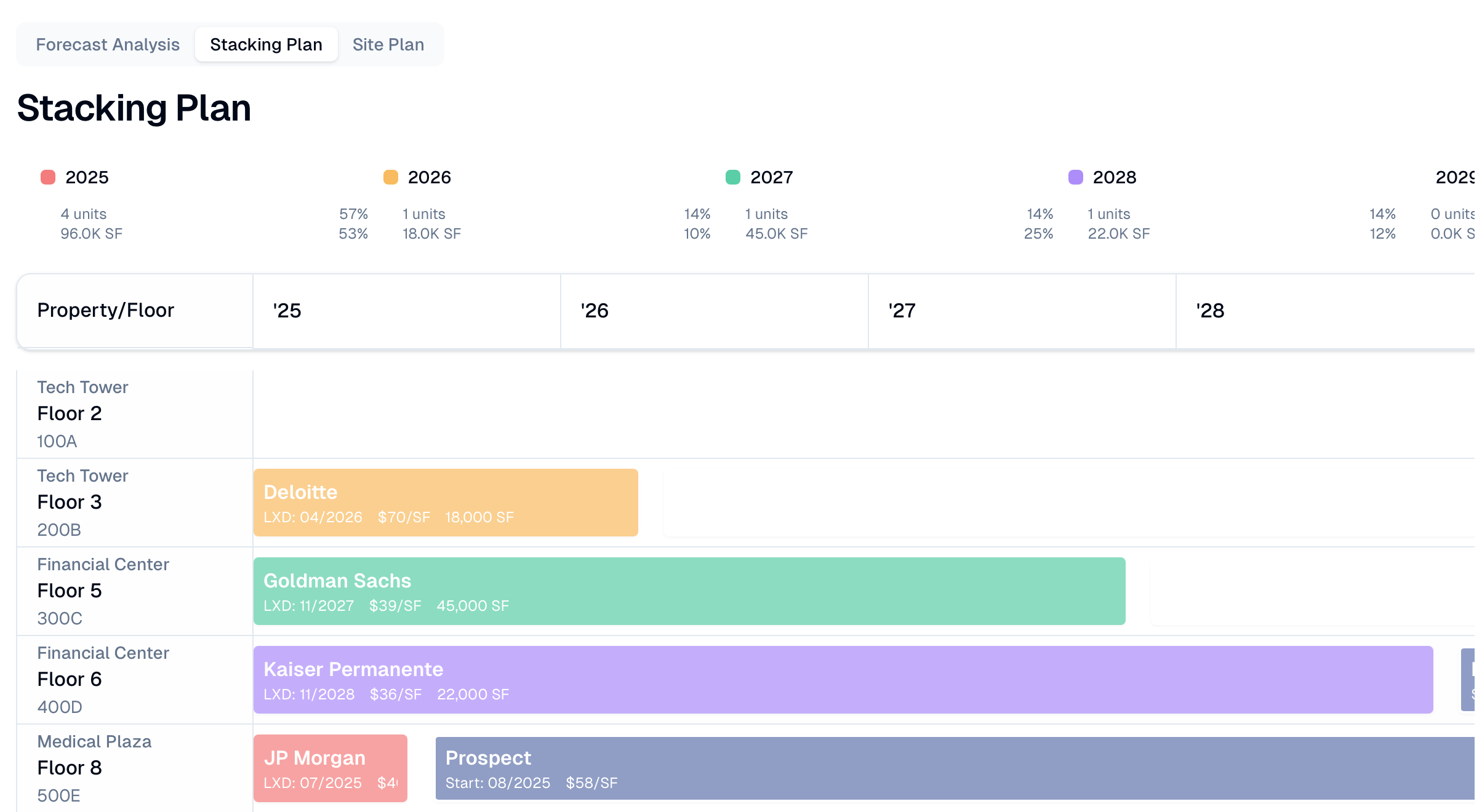Select the Tech Tower Floor 3 row

135,503
